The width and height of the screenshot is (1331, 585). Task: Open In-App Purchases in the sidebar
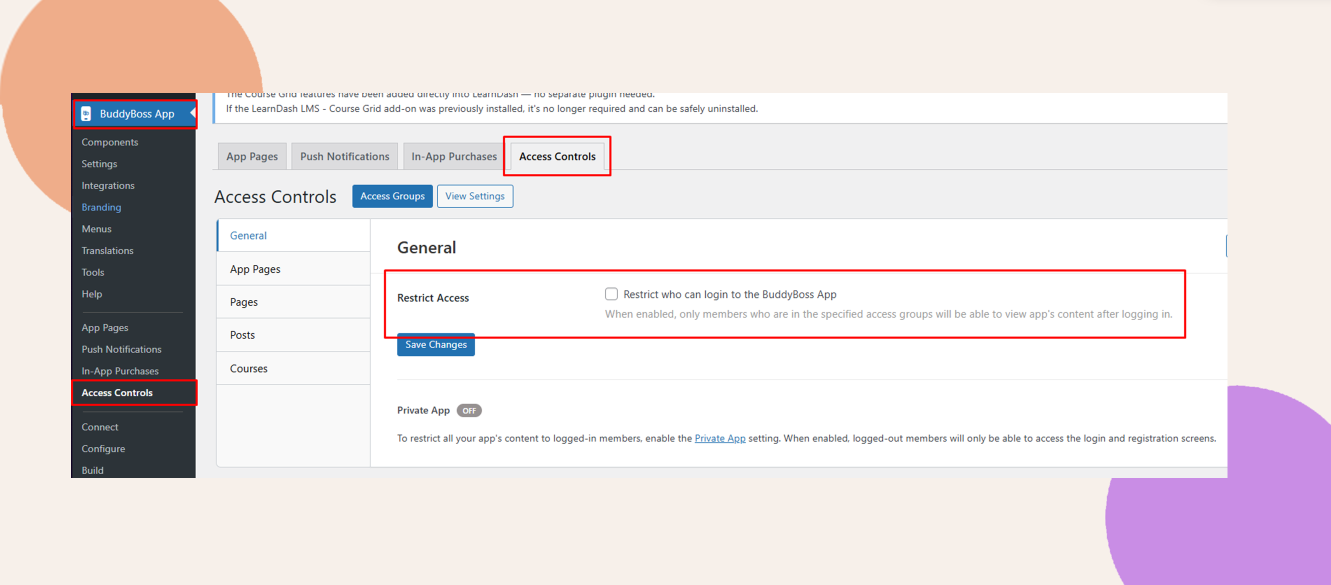point(120,371)
